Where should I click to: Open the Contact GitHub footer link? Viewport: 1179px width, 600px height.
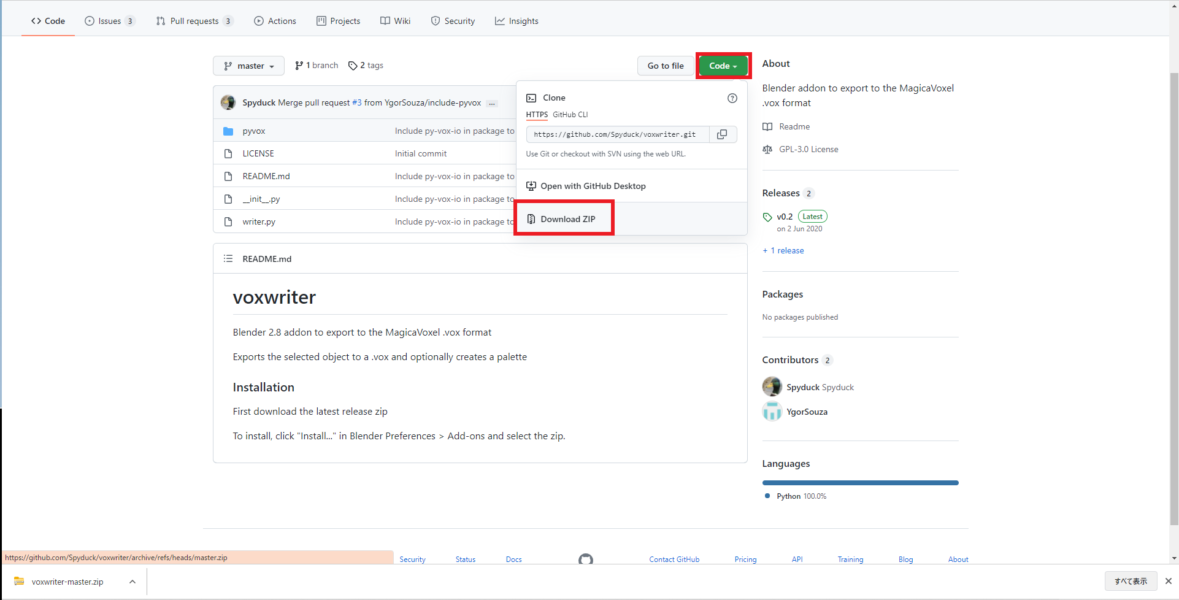(674, 559)
